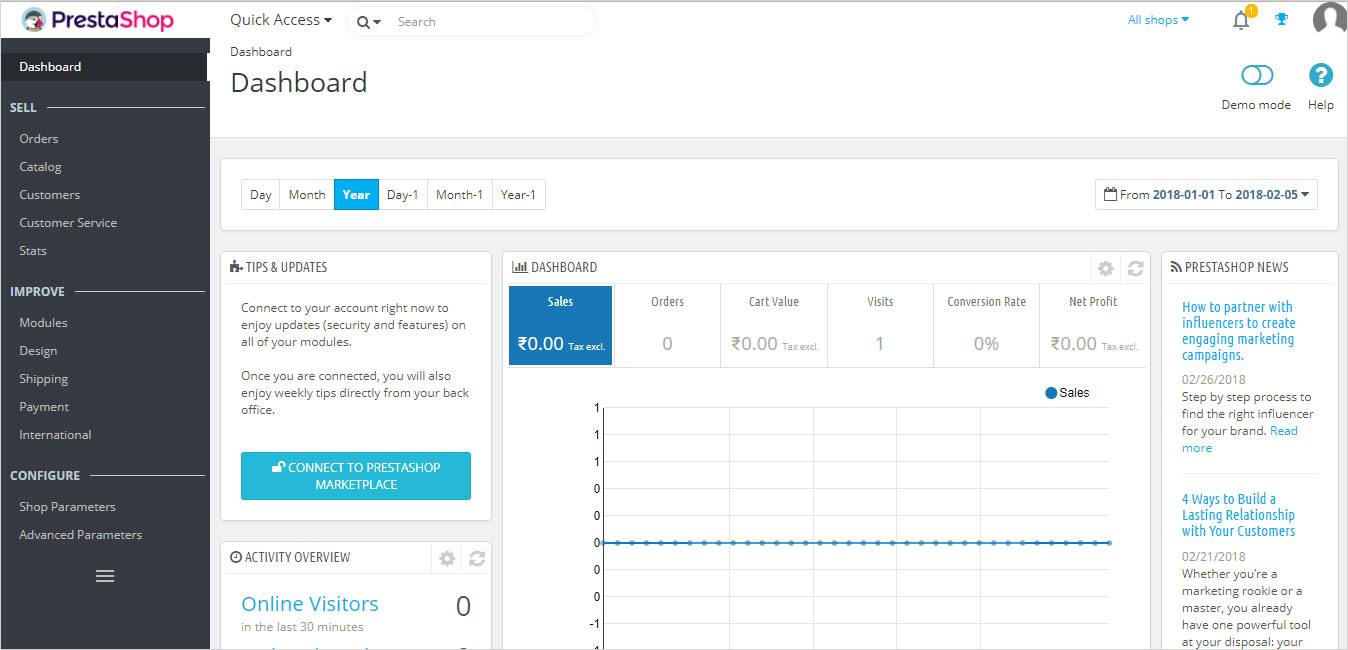Select the Month date range button
1348x650 pixels.
coord(307,195)
